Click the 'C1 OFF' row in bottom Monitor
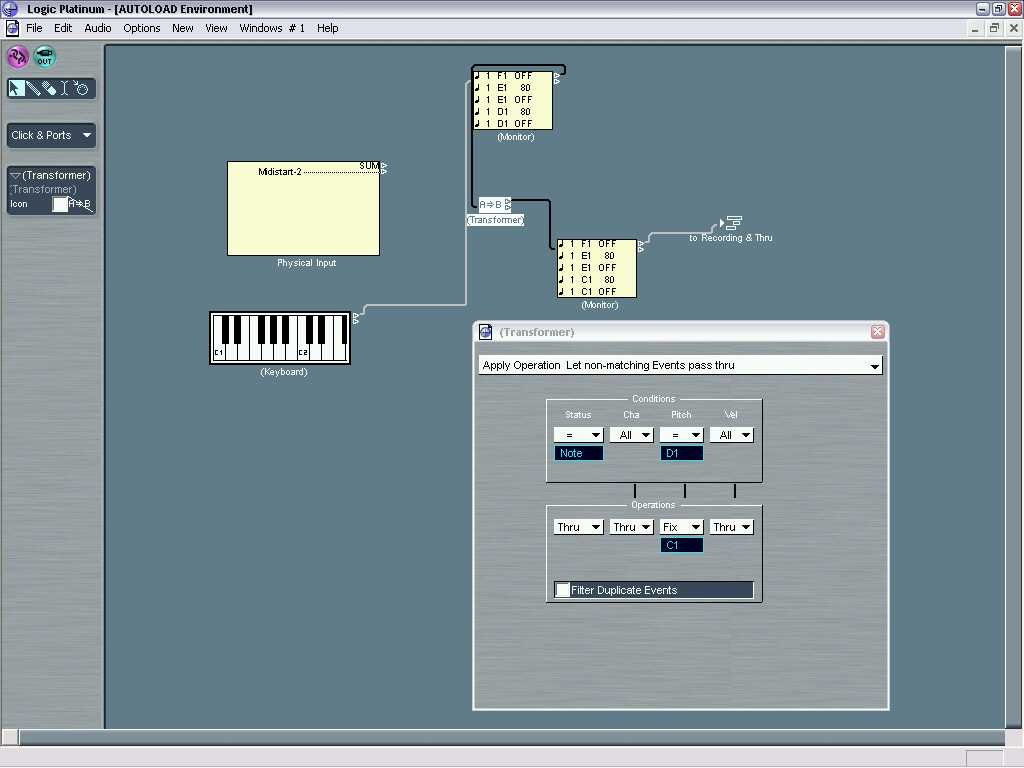 [596, 291]
